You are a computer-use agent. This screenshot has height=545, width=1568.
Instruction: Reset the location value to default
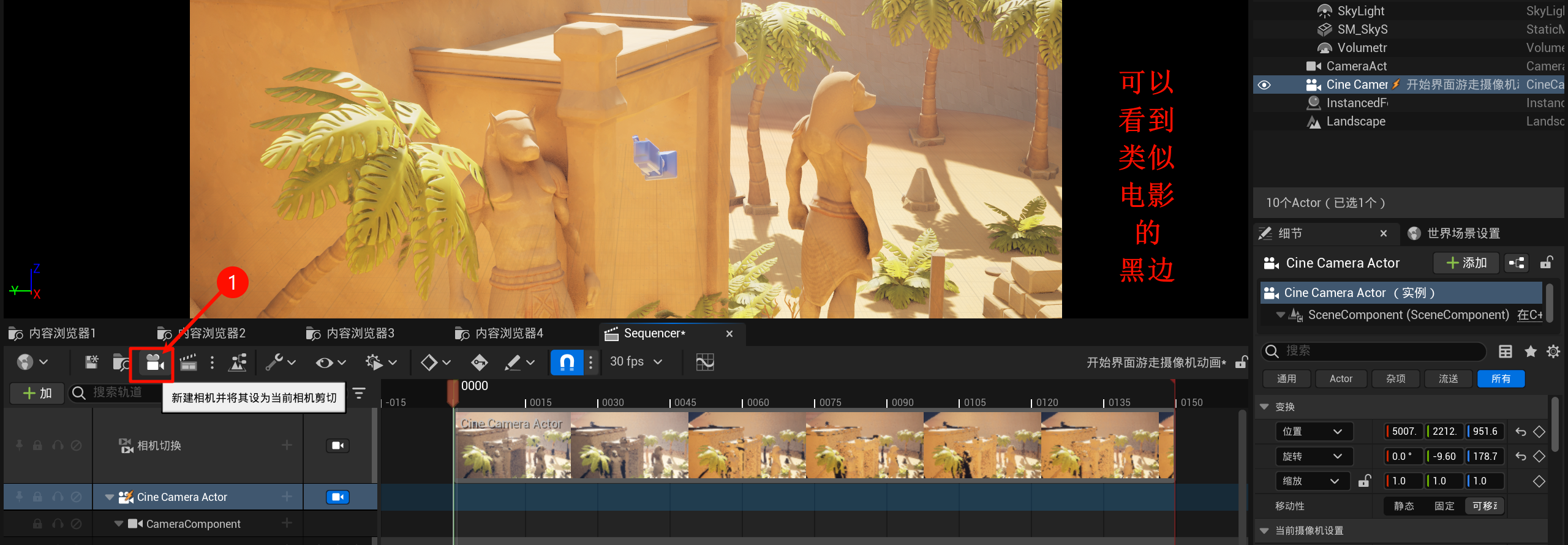[1521, 432]
